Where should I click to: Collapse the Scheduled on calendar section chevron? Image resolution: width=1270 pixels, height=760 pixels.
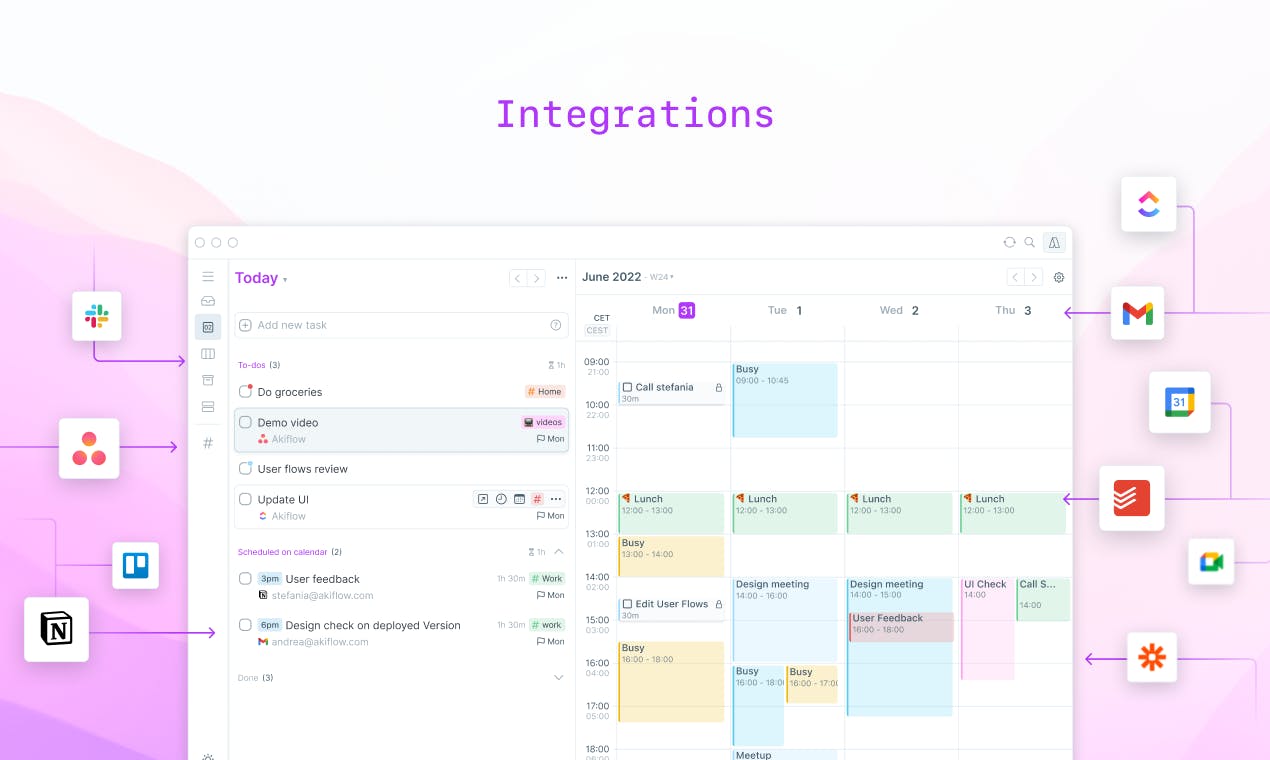[558, 551]
